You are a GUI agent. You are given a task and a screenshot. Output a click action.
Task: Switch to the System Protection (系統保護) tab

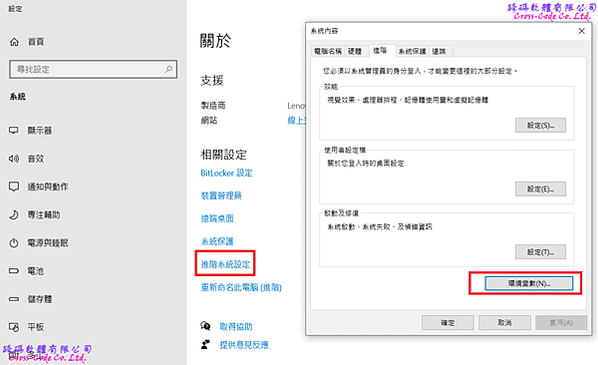pos(412,51)
